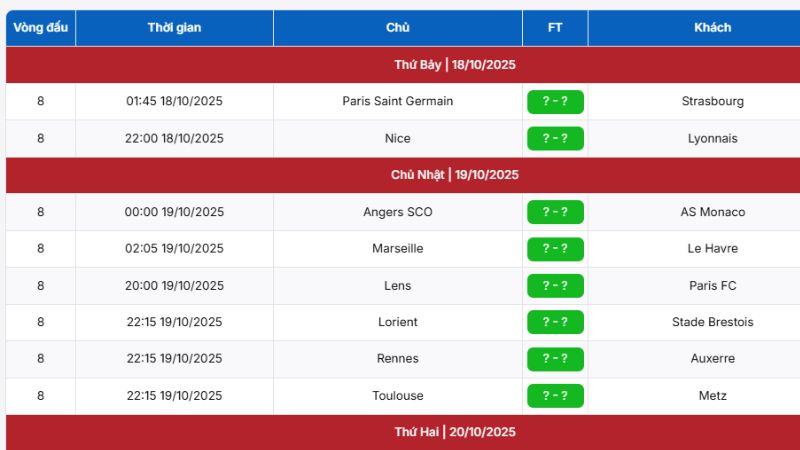This screenshot has width=800, height=450.
Task: Click the Thời gian column header
Action: [174, 28]
